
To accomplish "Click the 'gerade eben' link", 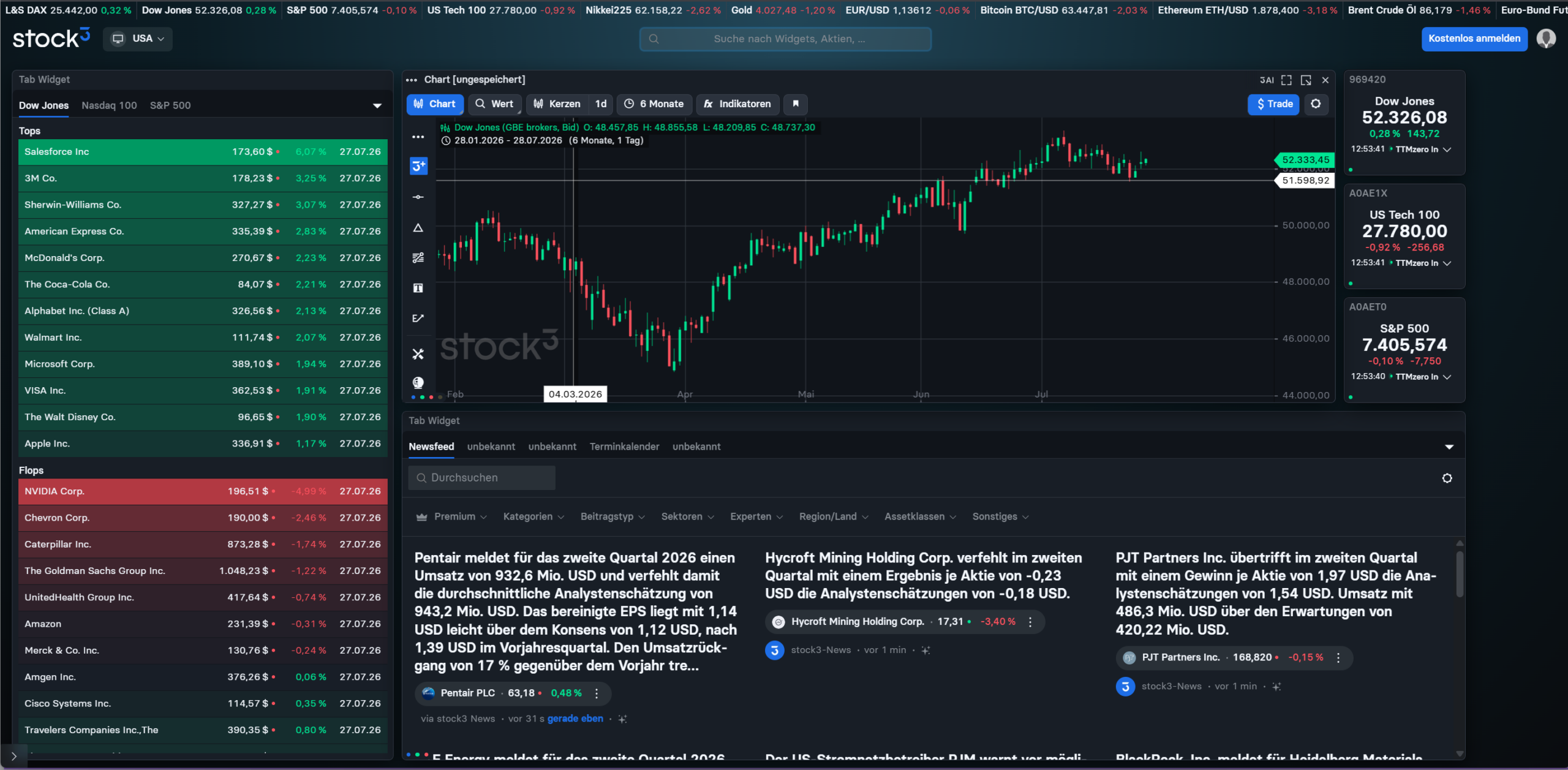I will tap(575, 719).
